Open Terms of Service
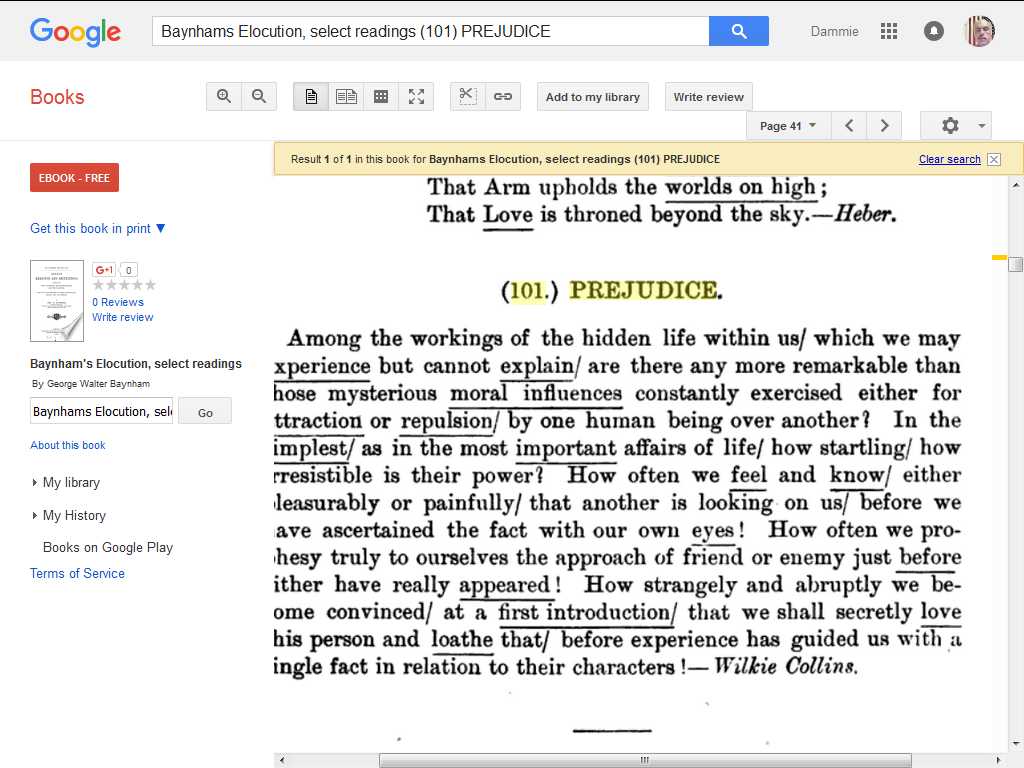 click(77, 573)
